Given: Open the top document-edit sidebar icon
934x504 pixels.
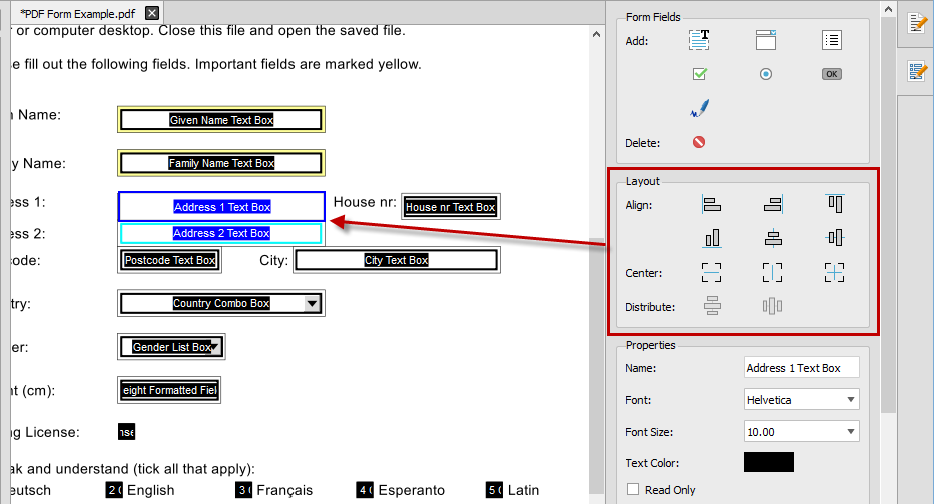Looking at the screenshot, I should pyautogui.click(x=917, y=23).
